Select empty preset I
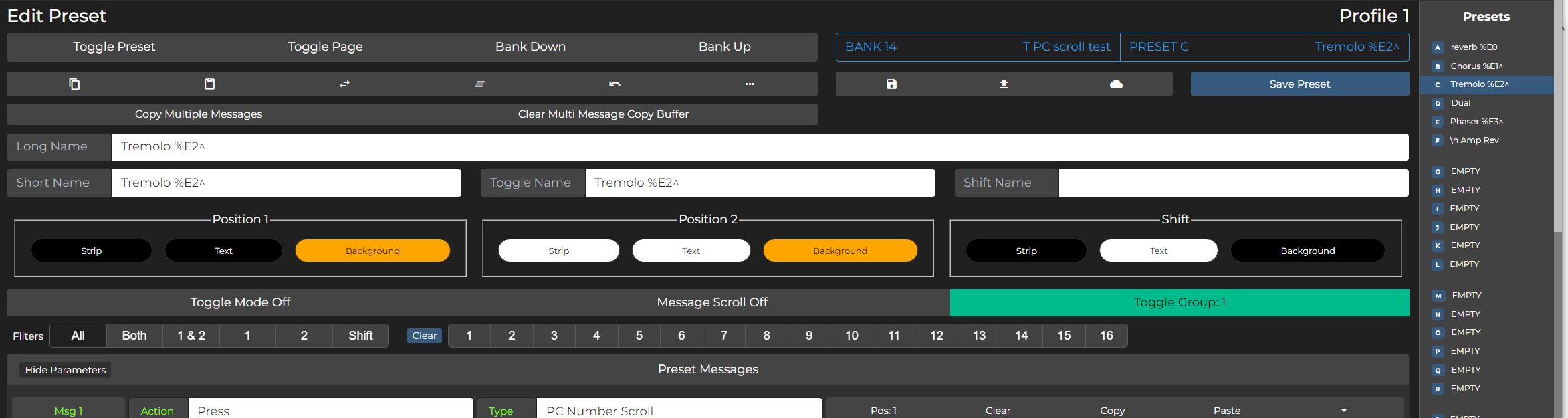Viewport: 1568px width, 418px height. (x=1486, y=209)
